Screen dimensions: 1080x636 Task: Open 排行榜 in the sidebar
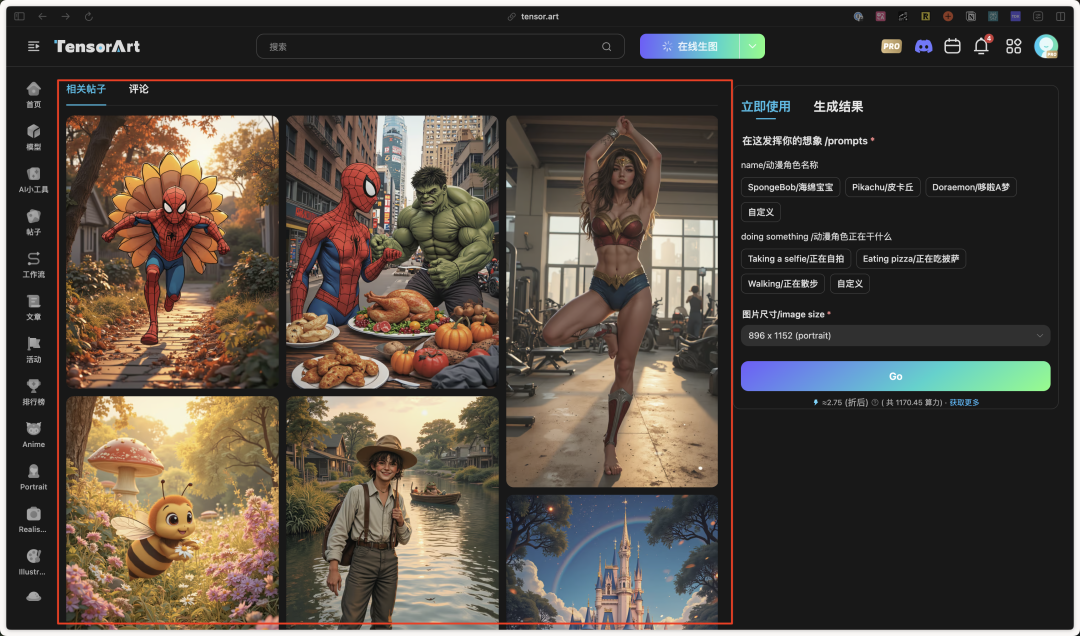(33, 393)
